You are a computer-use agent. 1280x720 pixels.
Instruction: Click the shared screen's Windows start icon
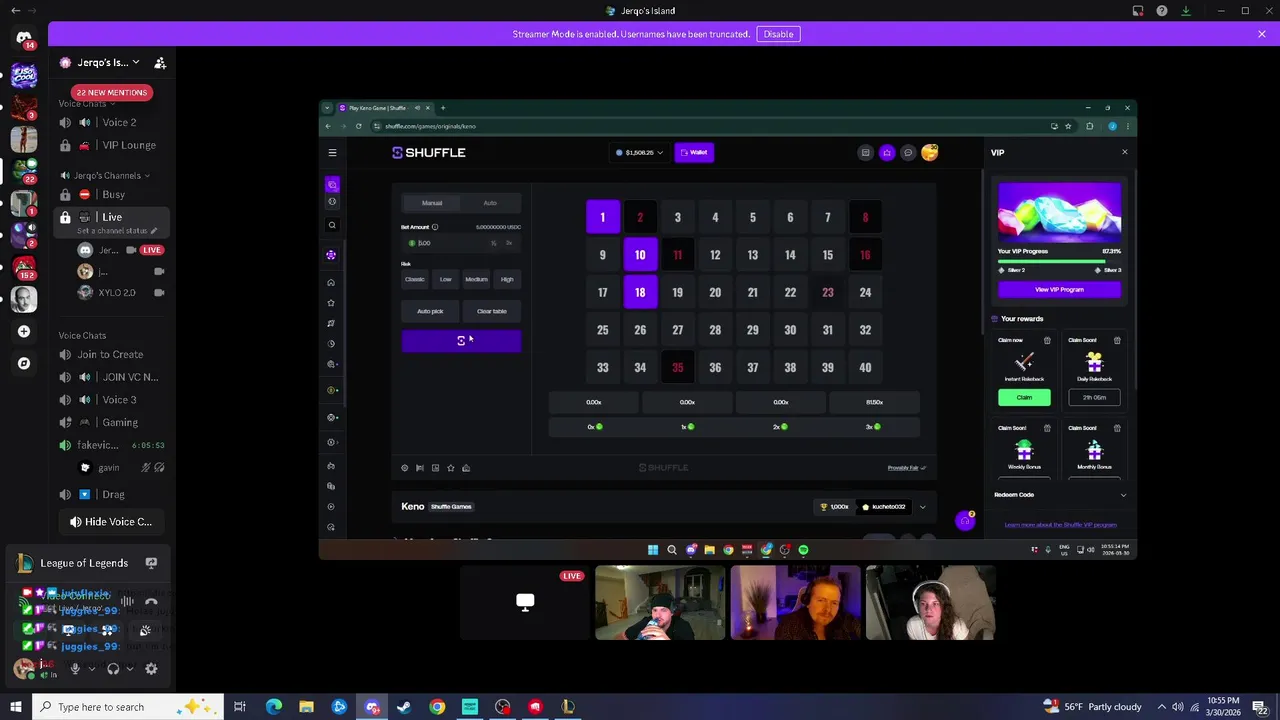[653, 549]
